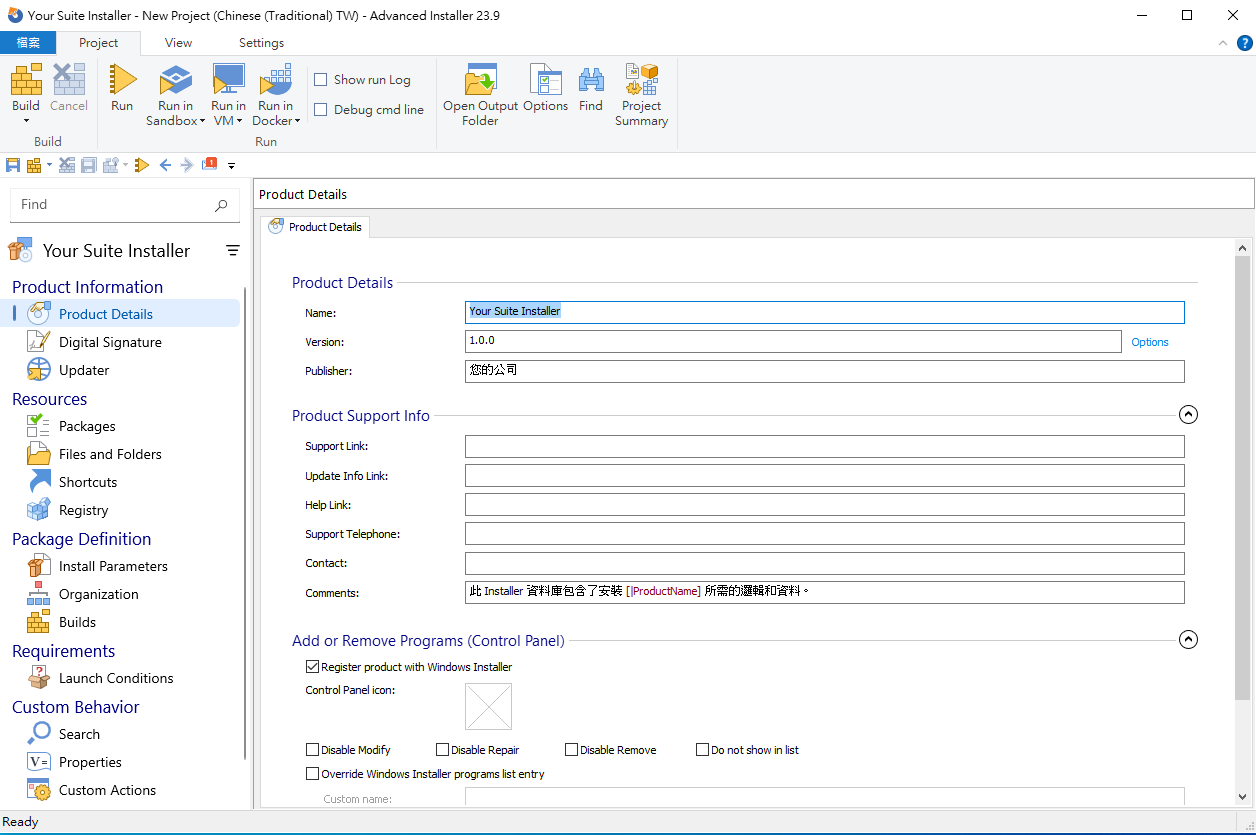Click into the Support Link field
Image resolution: width=1256 pixels, height=835 pixels.
click(824, 446)
